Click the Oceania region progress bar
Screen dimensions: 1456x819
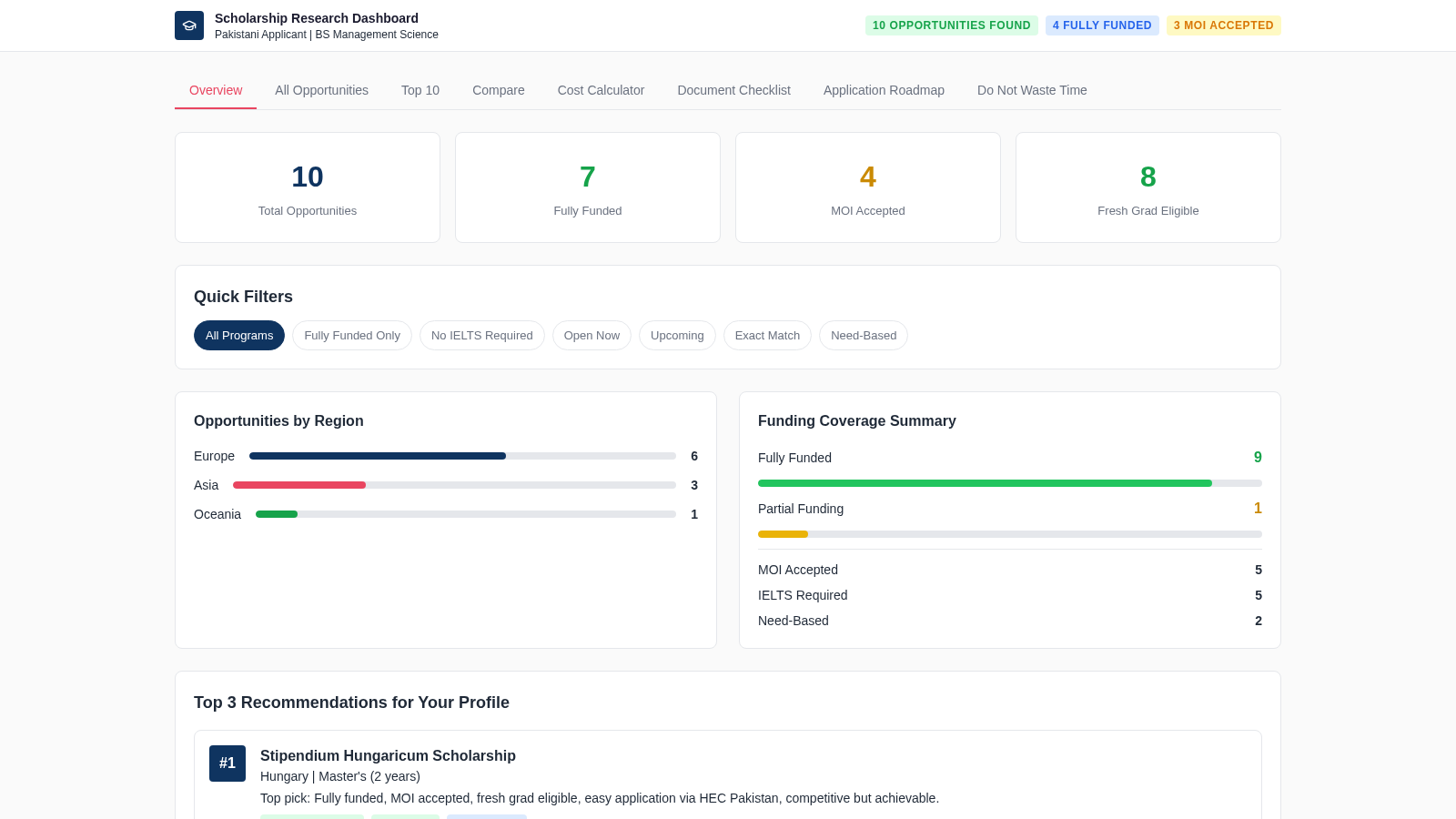pyautogui.click(x=466, y=514)
